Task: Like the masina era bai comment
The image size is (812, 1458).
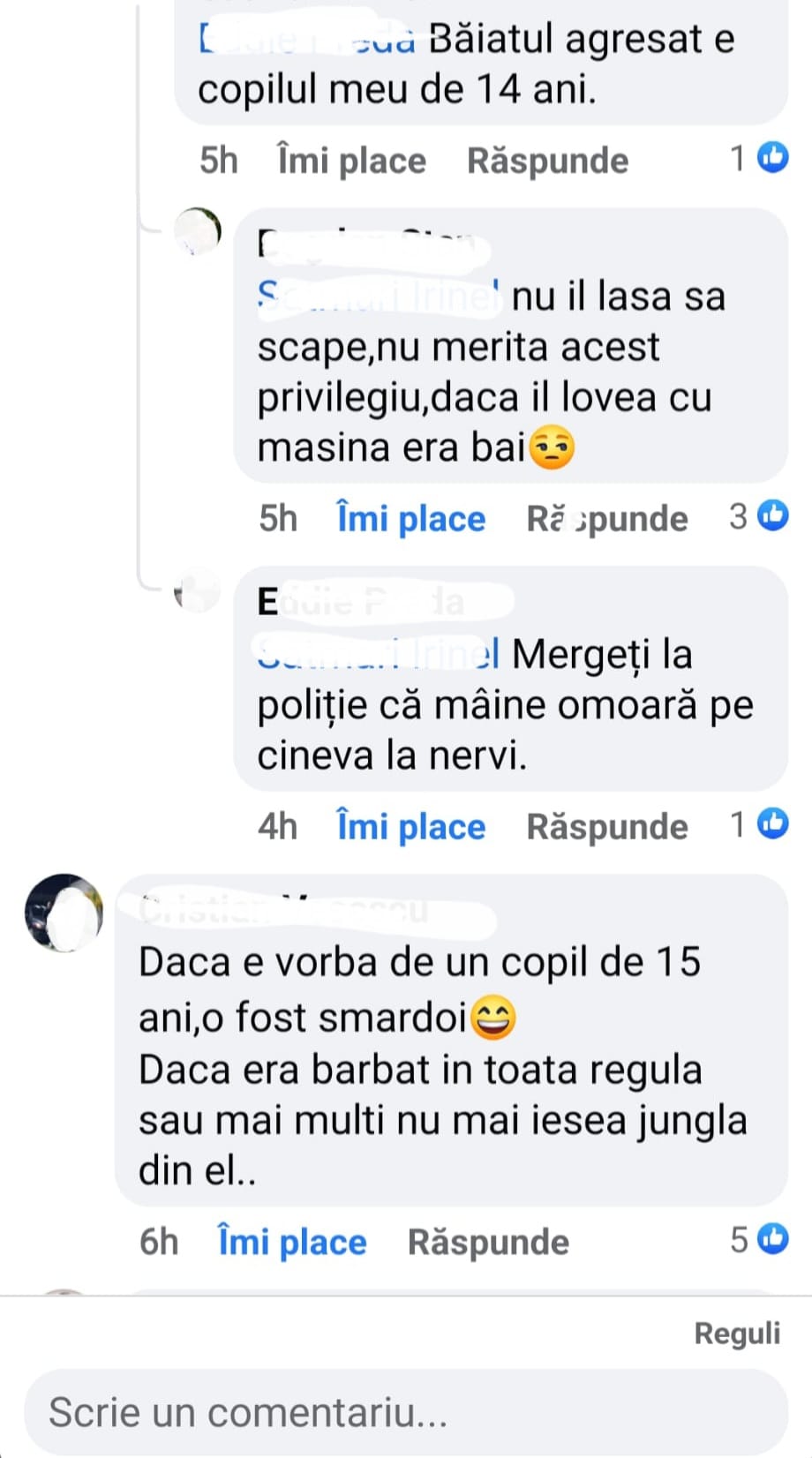Action: 411,518
